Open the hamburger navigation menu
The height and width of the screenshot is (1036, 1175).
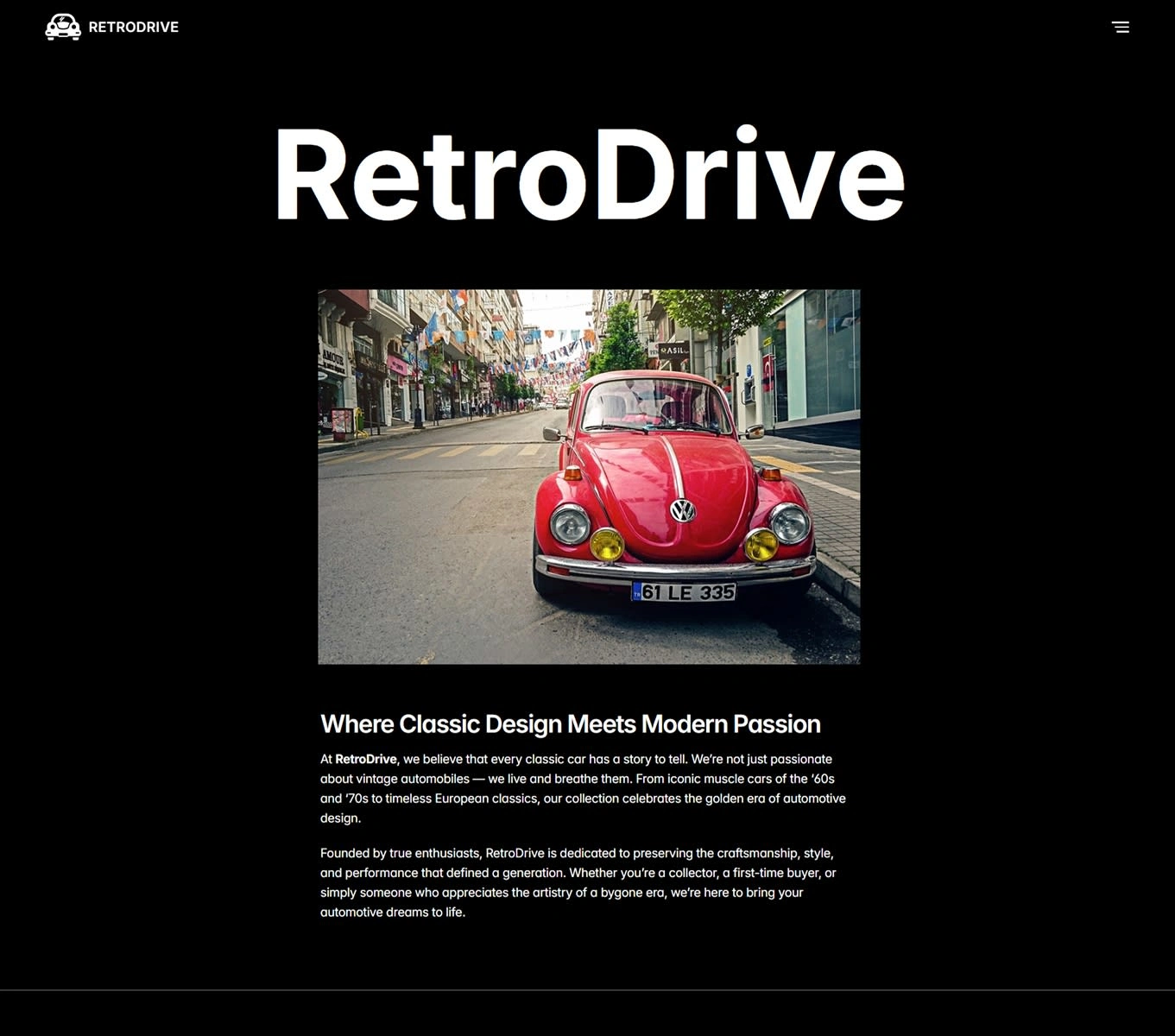click(x=1121, y=27)
